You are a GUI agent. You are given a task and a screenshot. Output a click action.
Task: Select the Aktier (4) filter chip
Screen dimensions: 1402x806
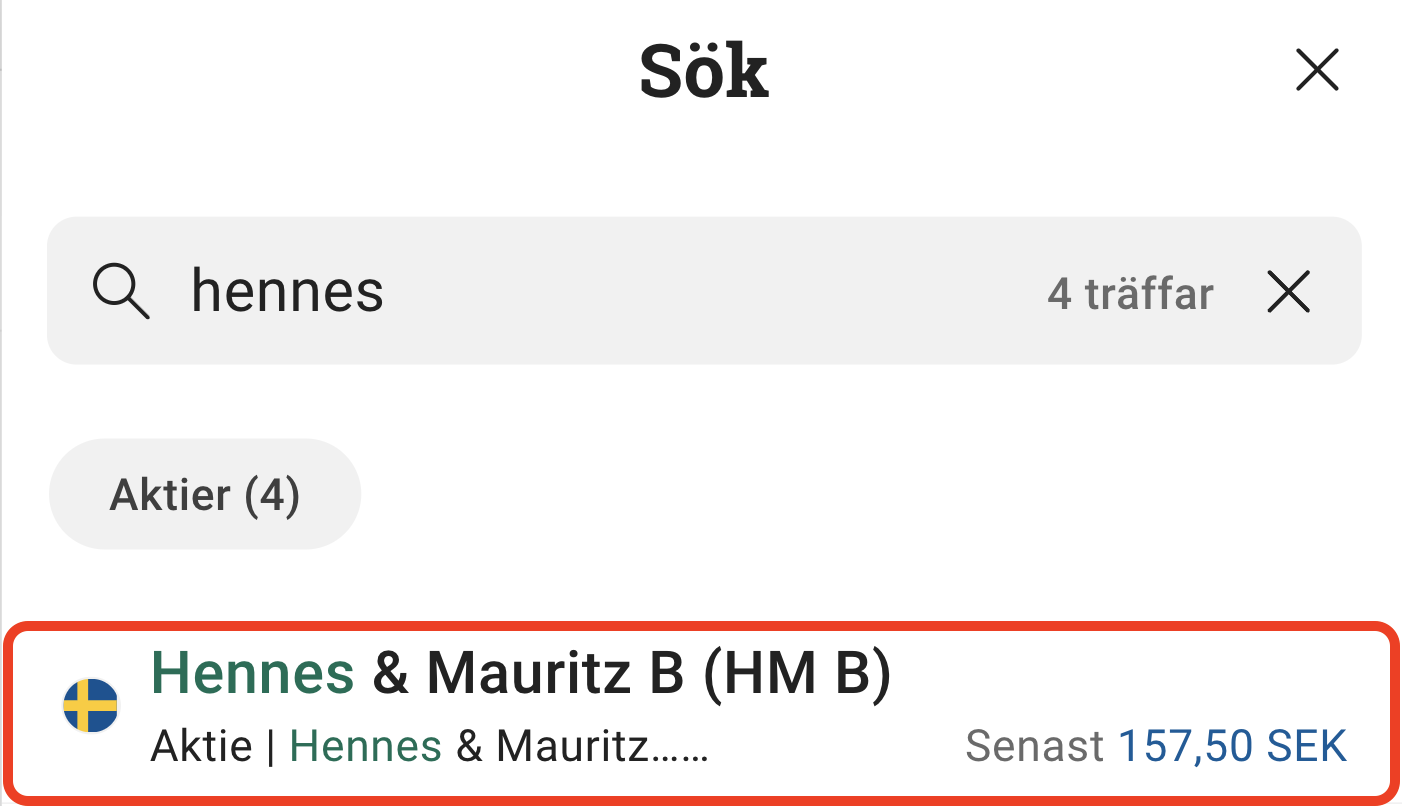(x=205, y=494)
